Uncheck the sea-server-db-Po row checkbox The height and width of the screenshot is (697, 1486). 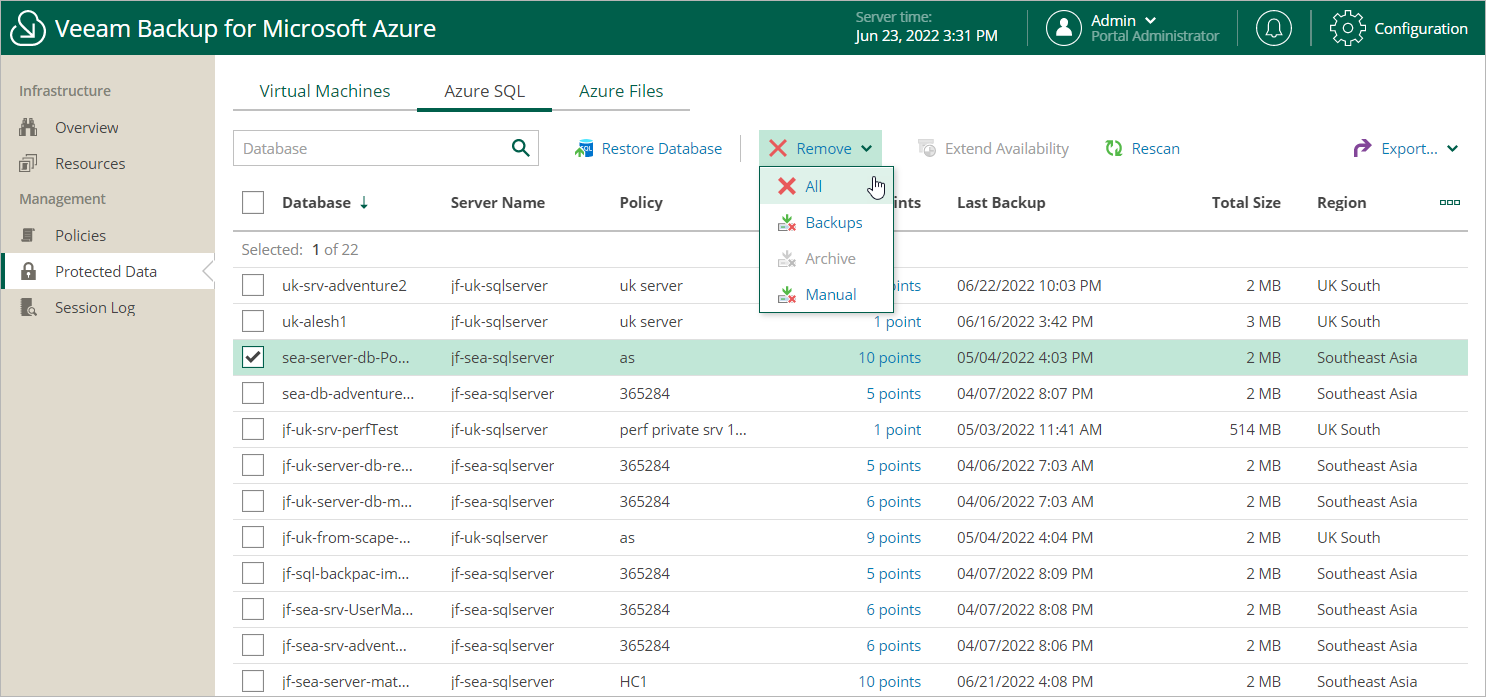click(253, 358)
